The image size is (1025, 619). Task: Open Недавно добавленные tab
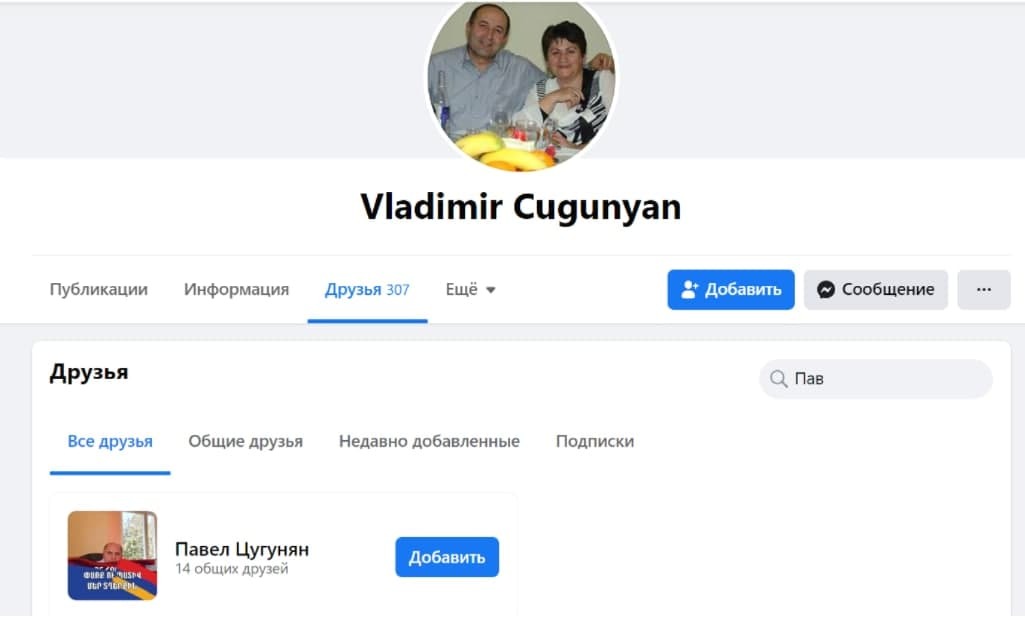point(429,442)
